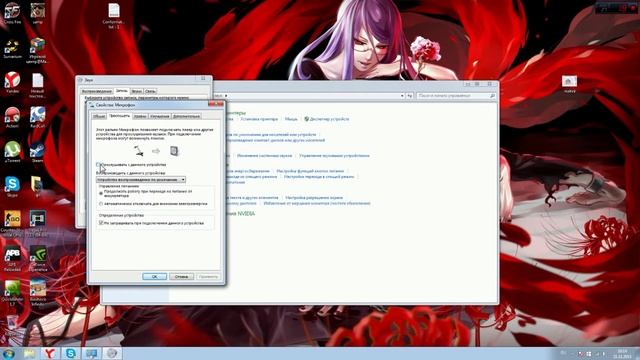Click the system tray clock
640x360 pixels.
coord(622,353)
